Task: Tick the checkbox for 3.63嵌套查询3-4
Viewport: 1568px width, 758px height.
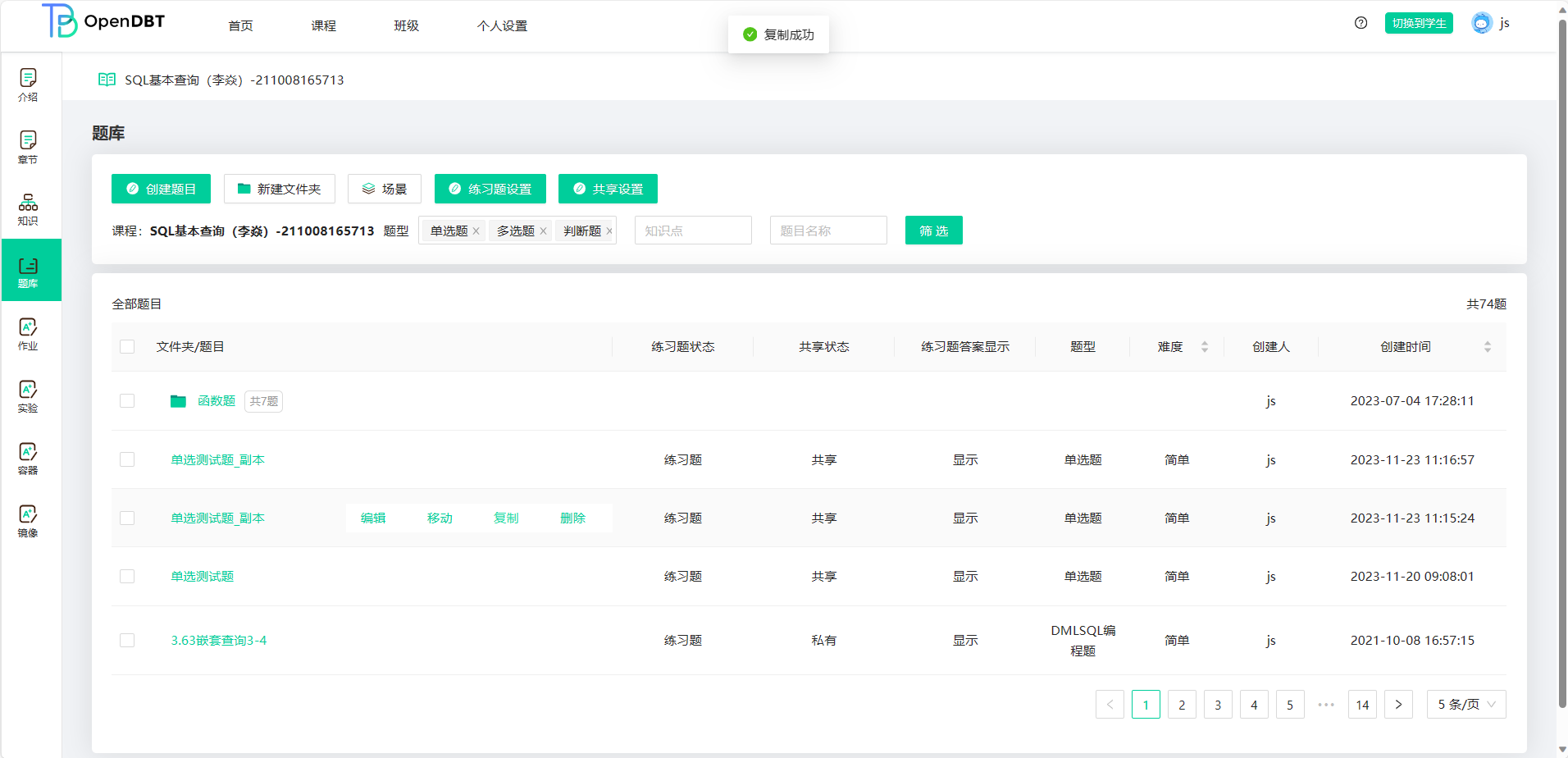Action: 127,641
